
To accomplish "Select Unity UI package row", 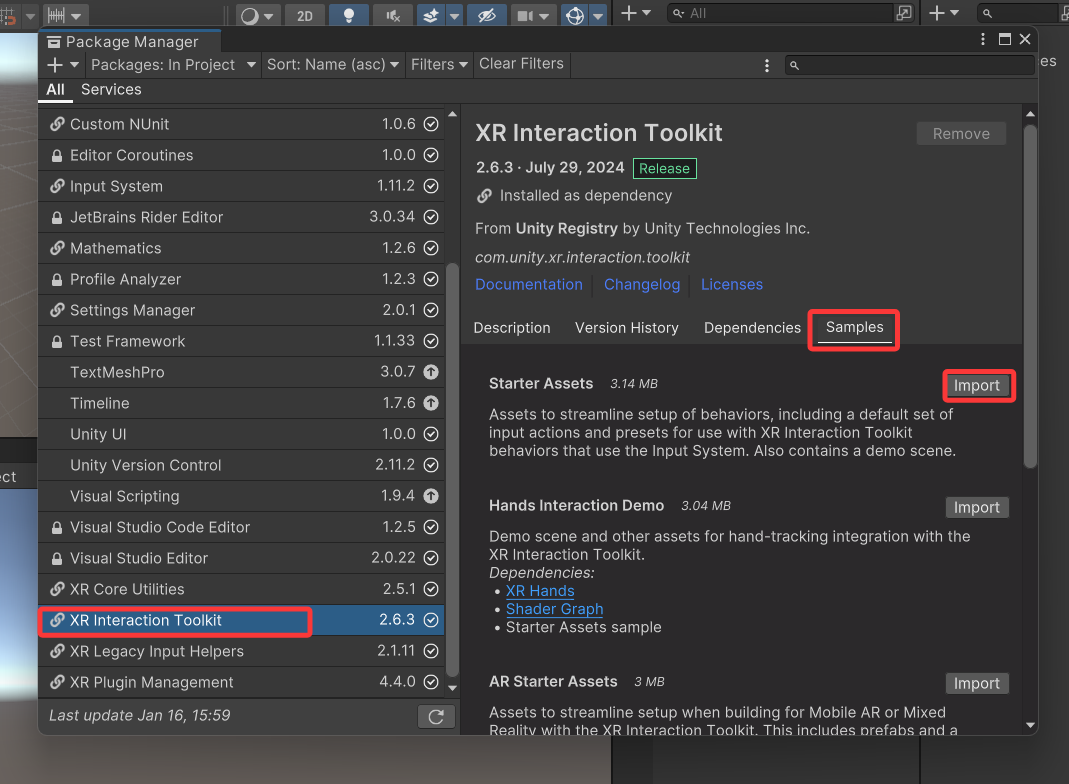I will tap(242, 434).
